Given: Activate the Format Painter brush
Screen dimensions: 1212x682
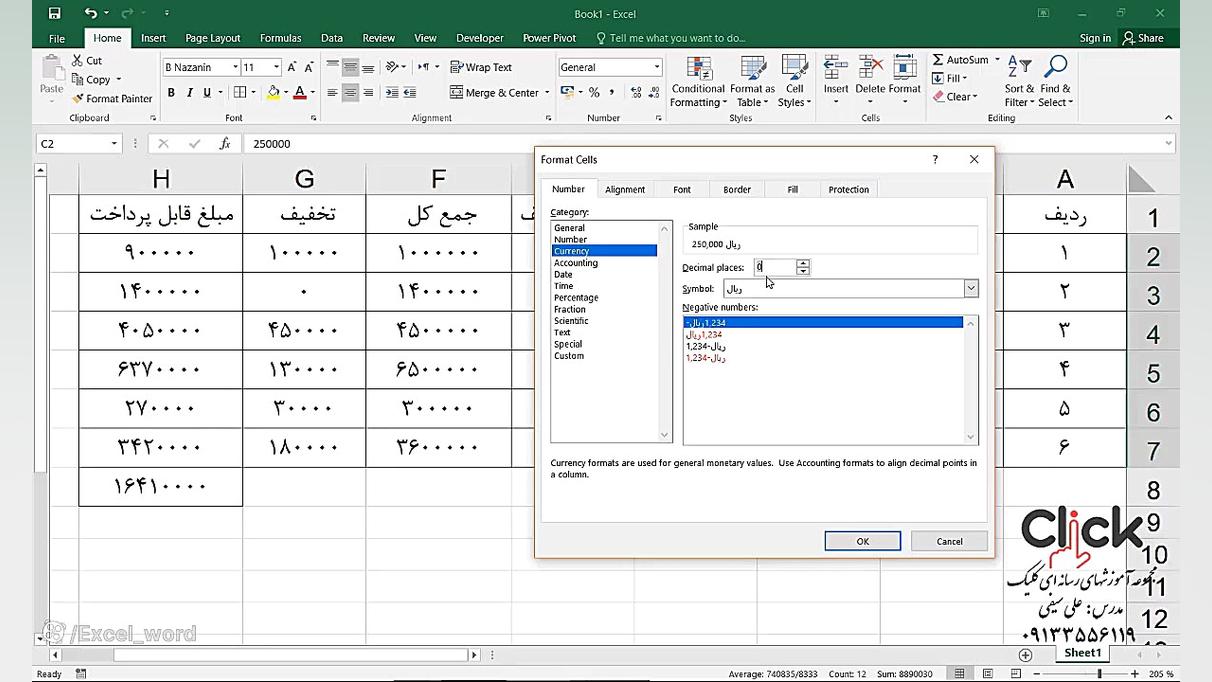Looking at the screenshot, I should (x=78, y=99).
